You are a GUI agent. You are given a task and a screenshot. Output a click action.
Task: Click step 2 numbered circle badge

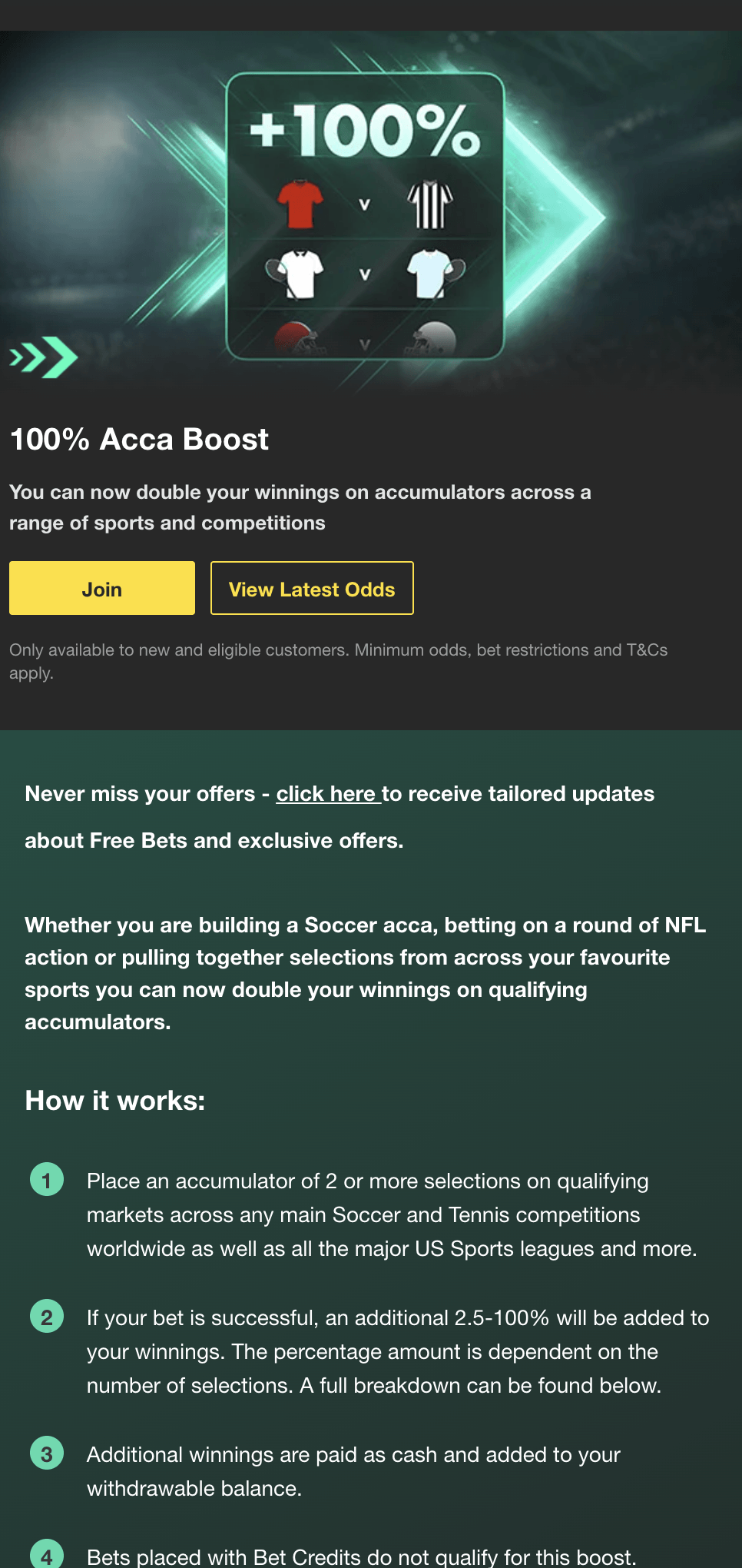(46, 1317)
